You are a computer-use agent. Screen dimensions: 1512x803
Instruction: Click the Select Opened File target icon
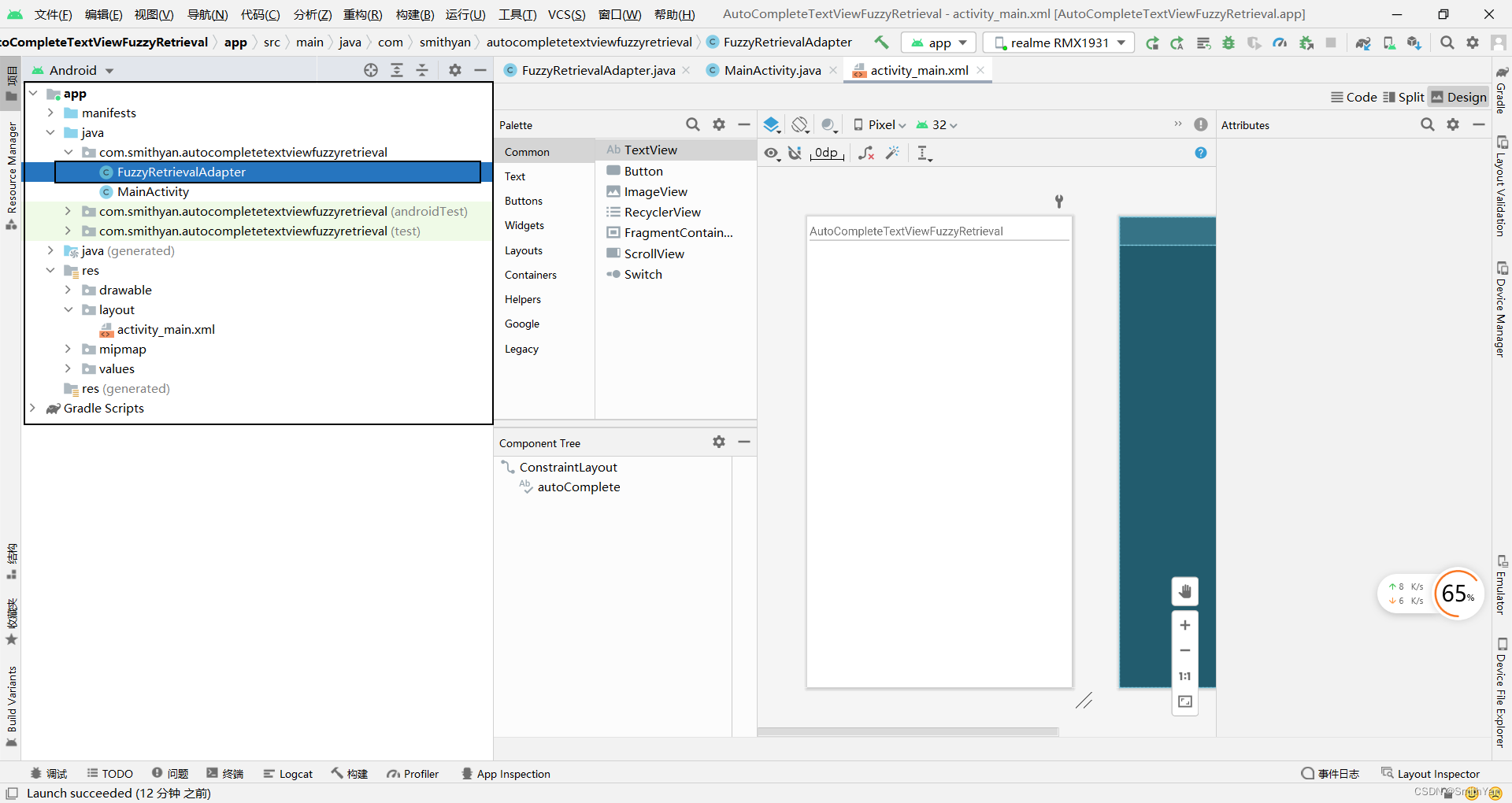point(371,70)
